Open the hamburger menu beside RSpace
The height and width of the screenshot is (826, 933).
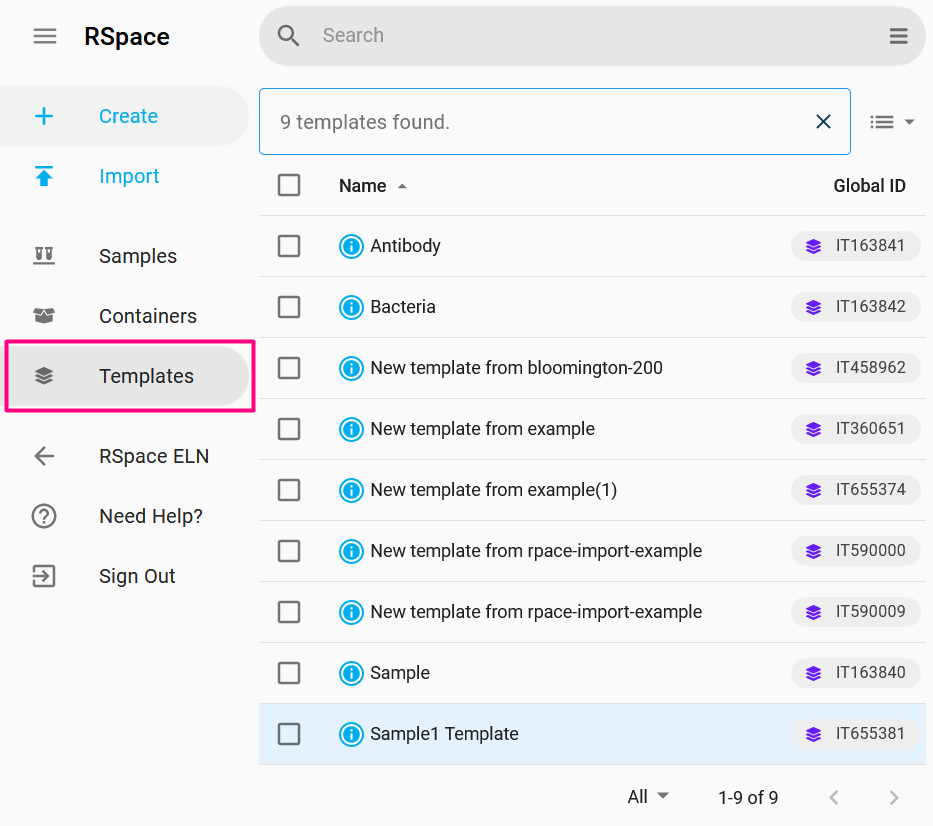(45, 36)
